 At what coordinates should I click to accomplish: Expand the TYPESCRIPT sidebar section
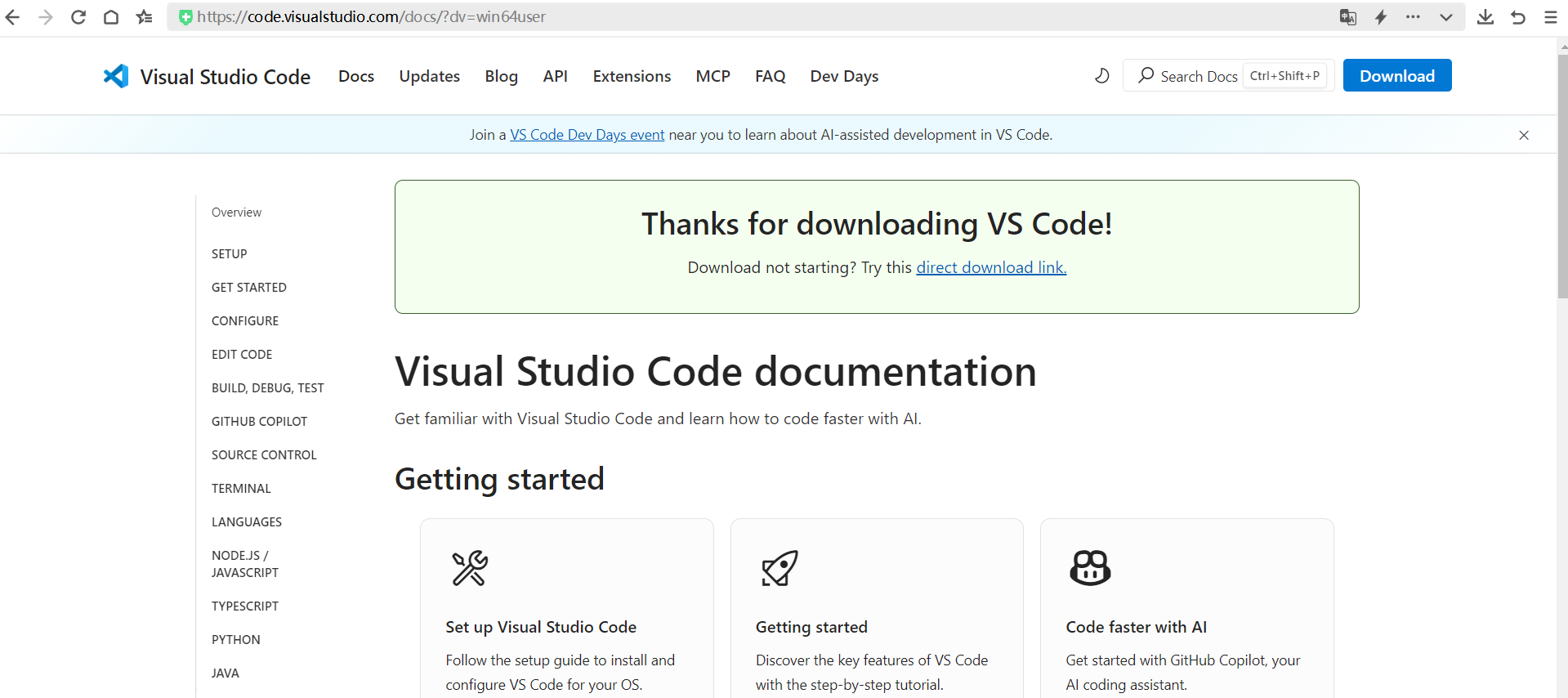[245, 606]
